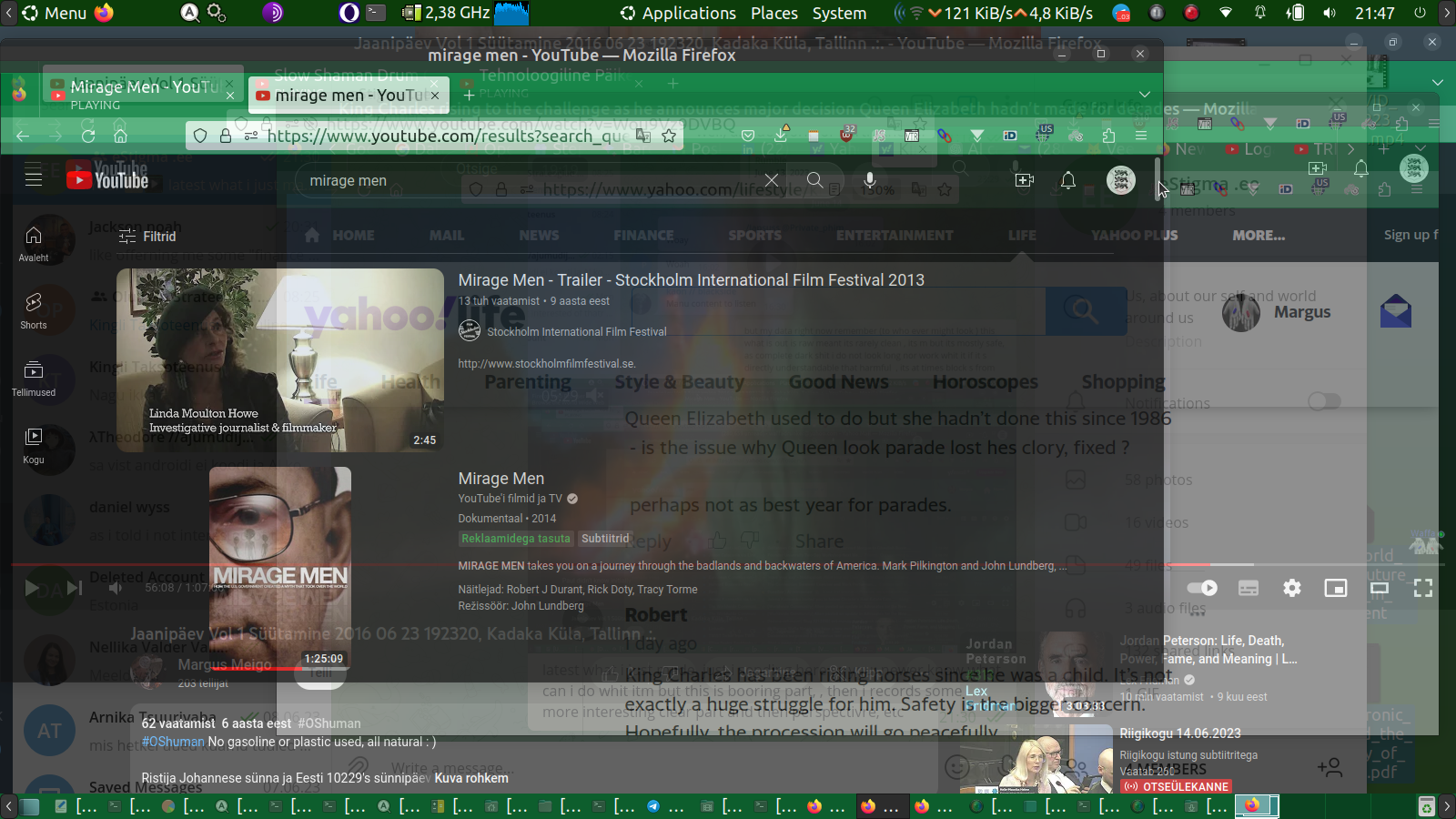Play the Linda Moulton Howe trailer thumbnail
Image resolution: width=1456 pixels, height=819 pixels.
[280, 360]
